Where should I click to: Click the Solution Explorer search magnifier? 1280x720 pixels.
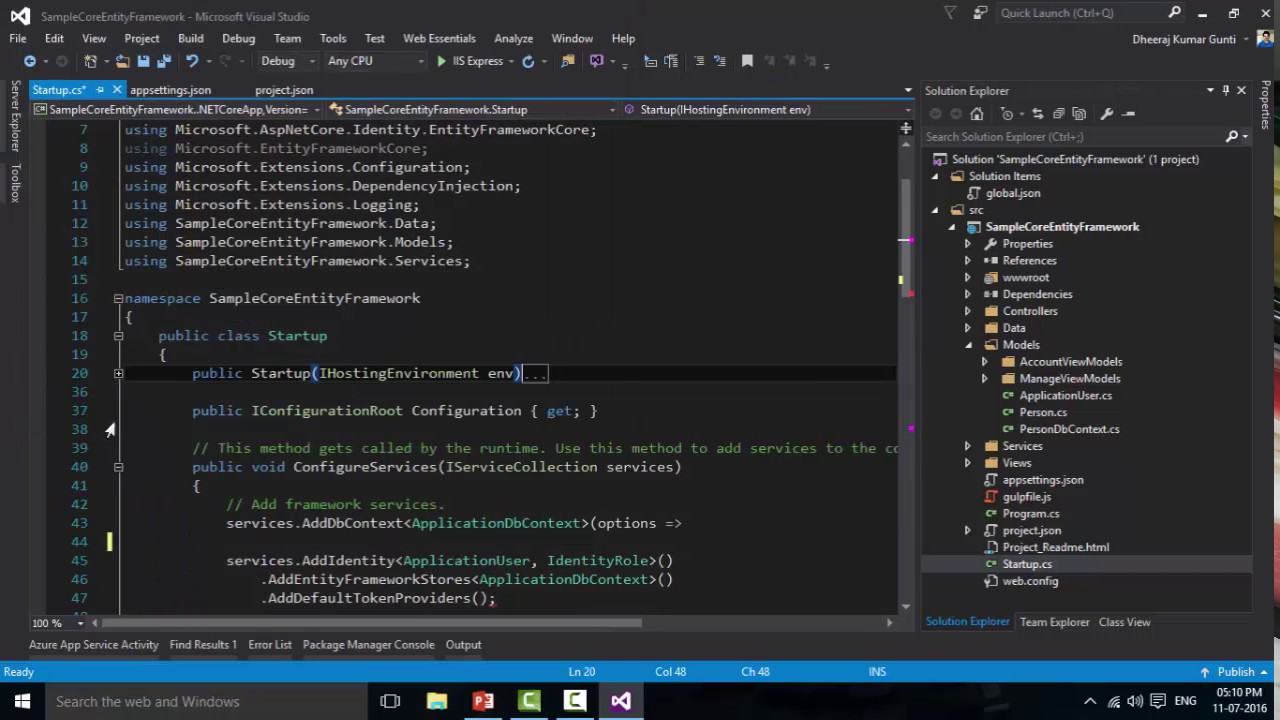click(x=1232, y=136)
